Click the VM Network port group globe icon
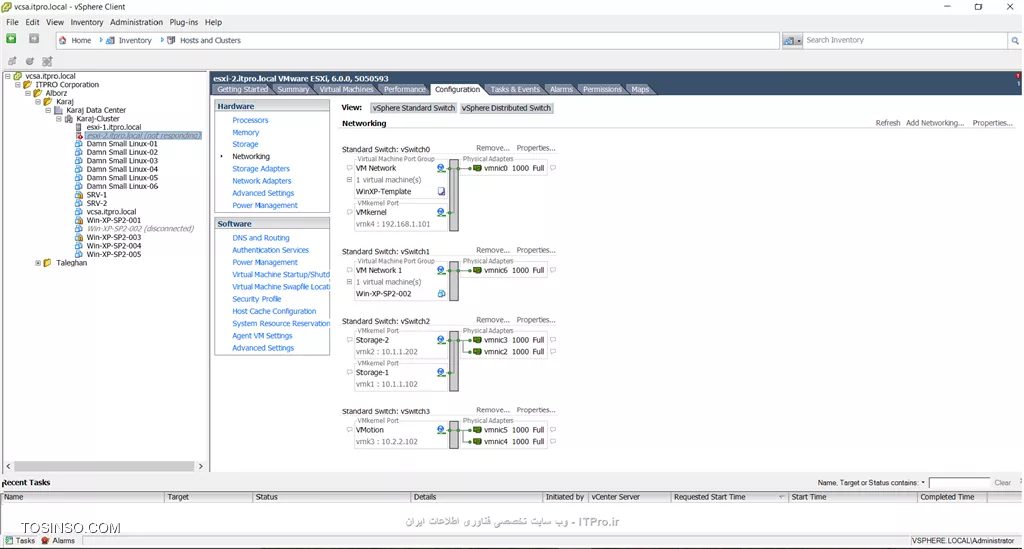The height and width of the screenshot is (549, 1024). [x=441, y=168]
